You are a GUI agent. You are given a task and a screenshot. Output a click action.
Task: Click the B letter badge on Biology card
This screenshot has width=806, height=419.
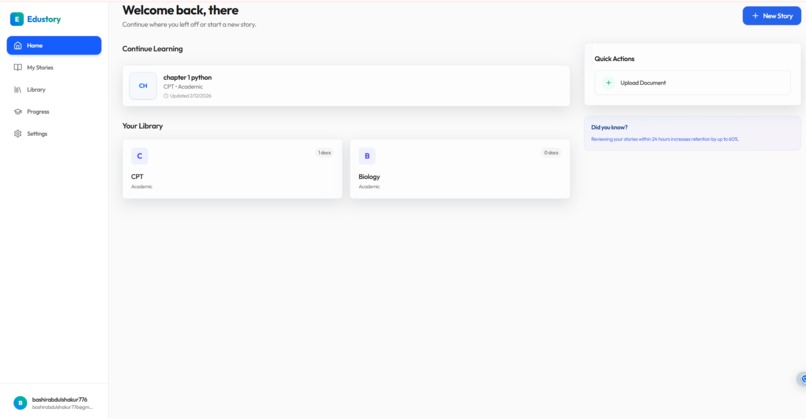367,156
